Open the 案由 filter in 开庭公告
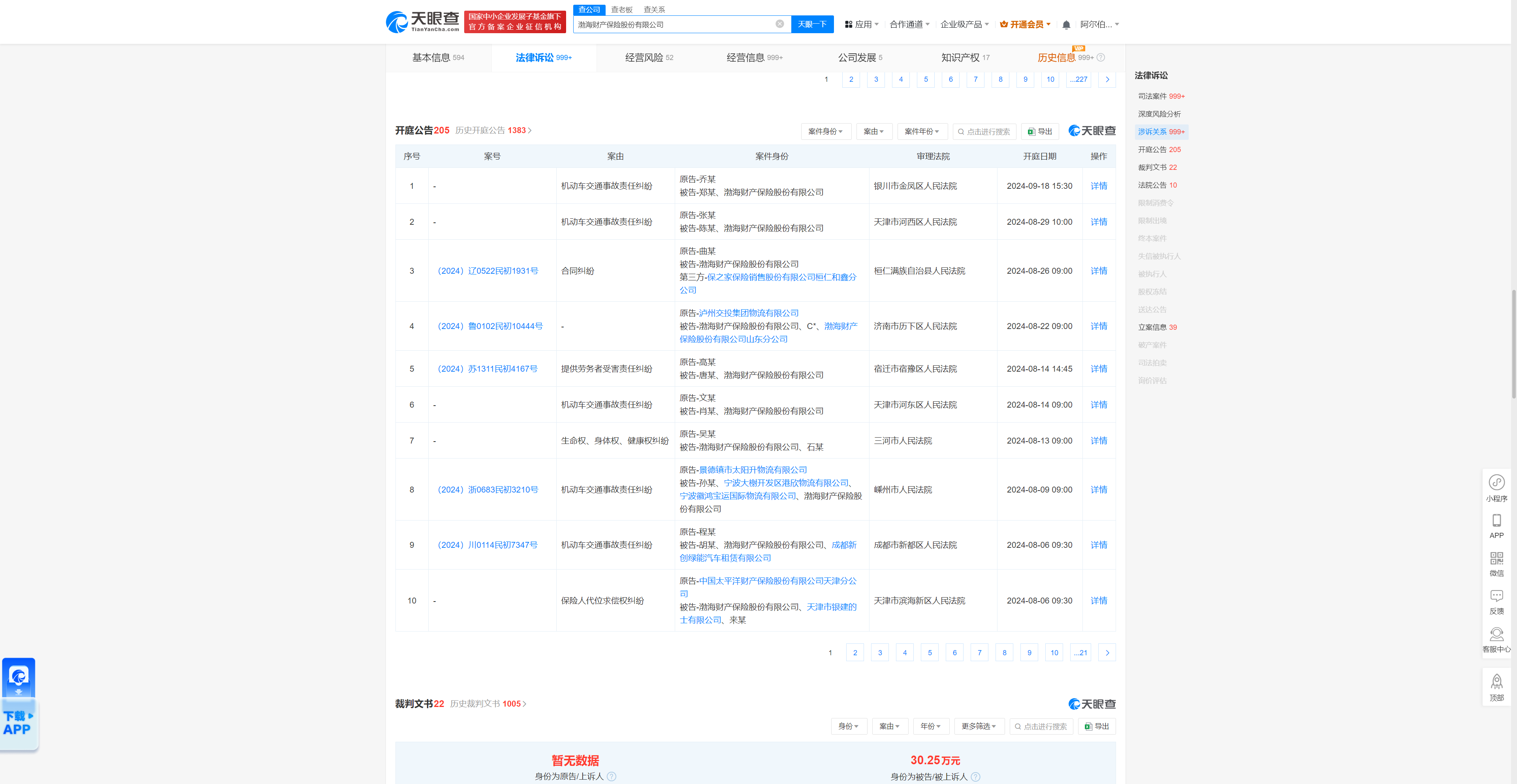1517x784 pixels. (874, 131)
